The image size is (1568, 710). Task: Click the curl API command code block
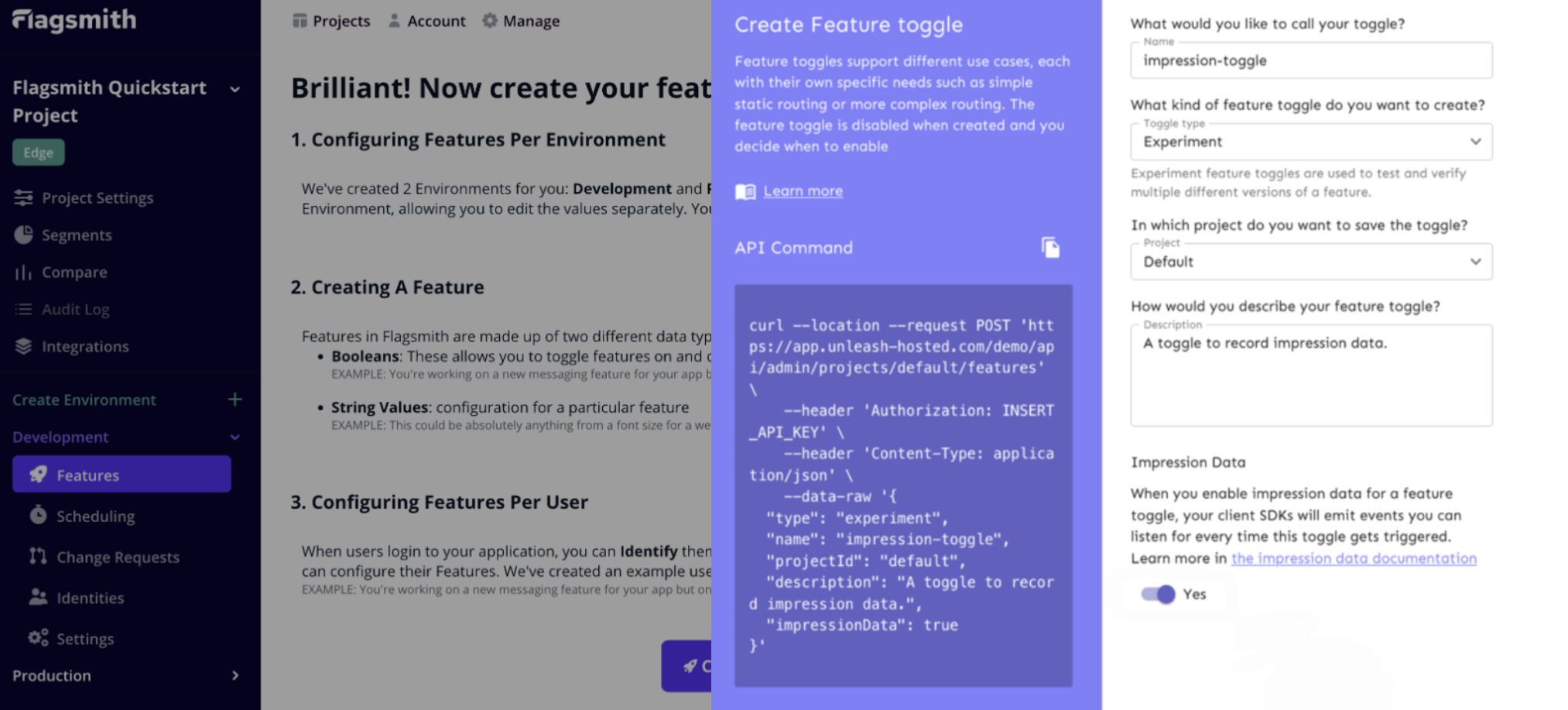tap(903, 485)
